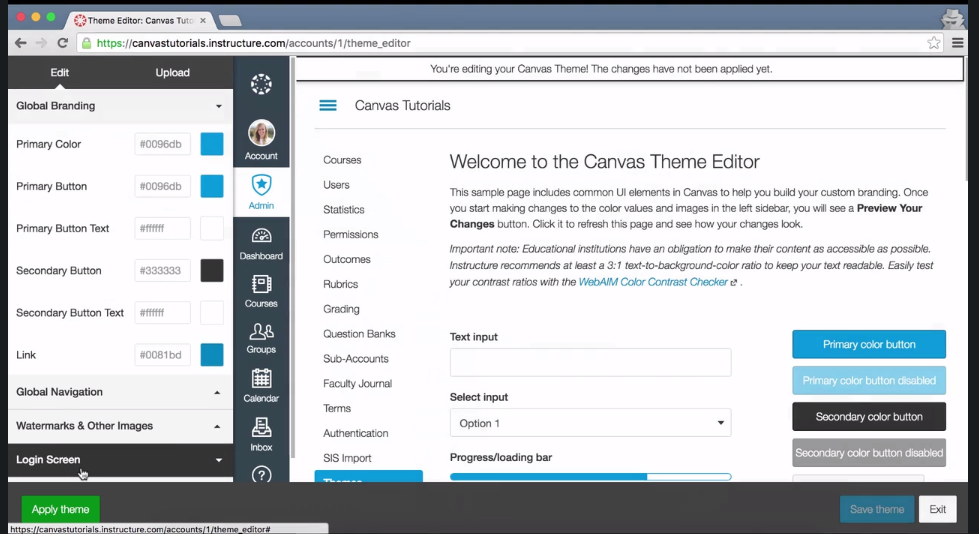Open the Secondary Button Text color swatch
This screenshot has height=534, width=979.
(x=212, y=313)
